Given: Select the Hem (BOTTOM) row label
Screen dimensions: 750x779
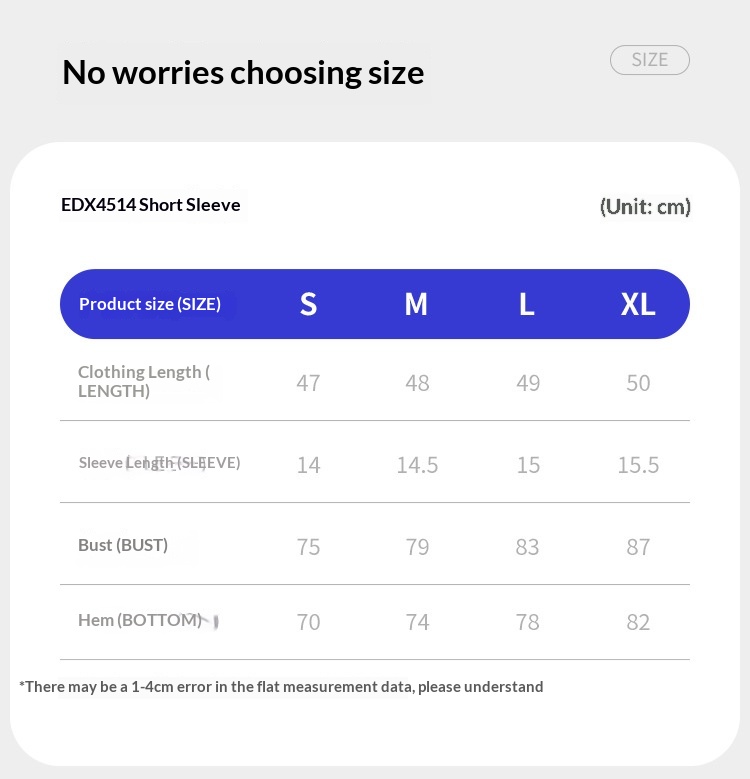Looking at the screenshot, I should (140, 620).
